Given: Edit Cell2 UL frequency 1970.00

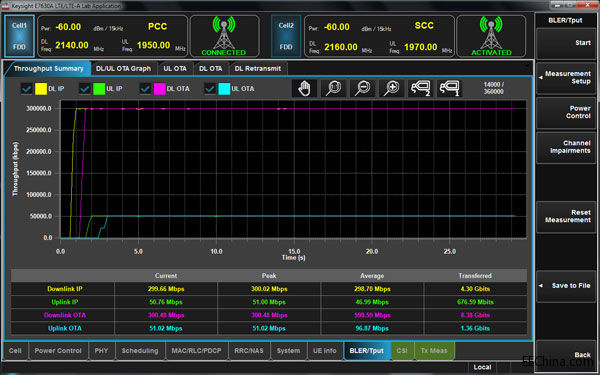Looking at the screenshot, I should [421, 47].
